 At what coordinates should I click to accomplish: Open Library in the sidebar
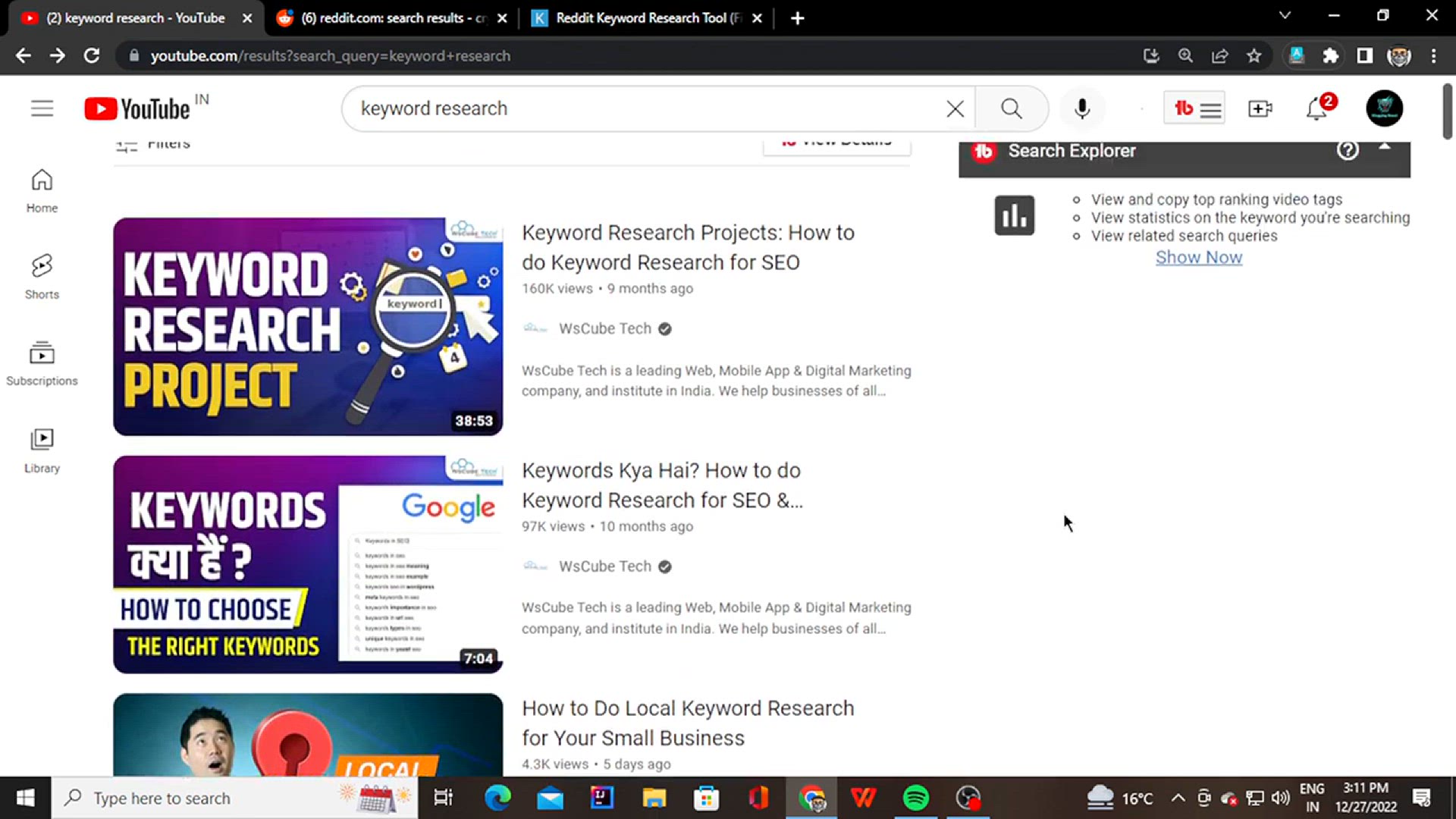[42, 450]
